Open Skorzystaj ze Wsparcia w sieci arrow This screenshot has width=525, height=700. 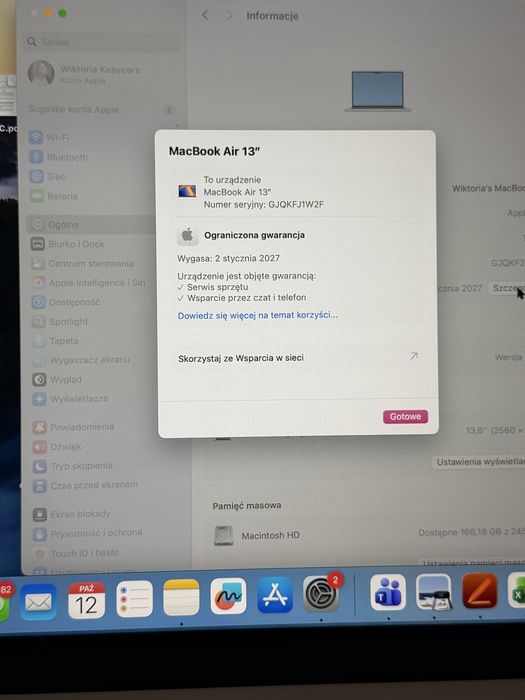pyautogui.click(x=414, y=356)
